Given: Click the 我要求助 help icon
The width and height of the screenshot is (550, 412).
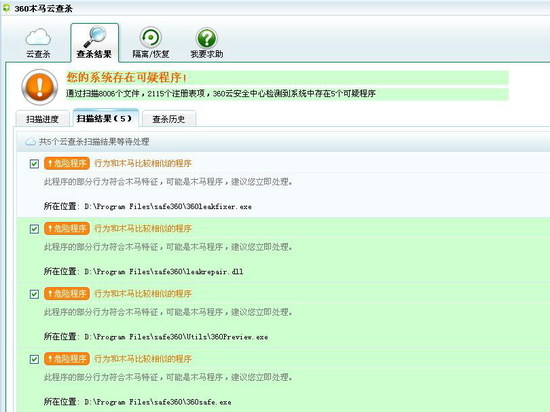Looking at the screenshot, I should pos(207,38).
